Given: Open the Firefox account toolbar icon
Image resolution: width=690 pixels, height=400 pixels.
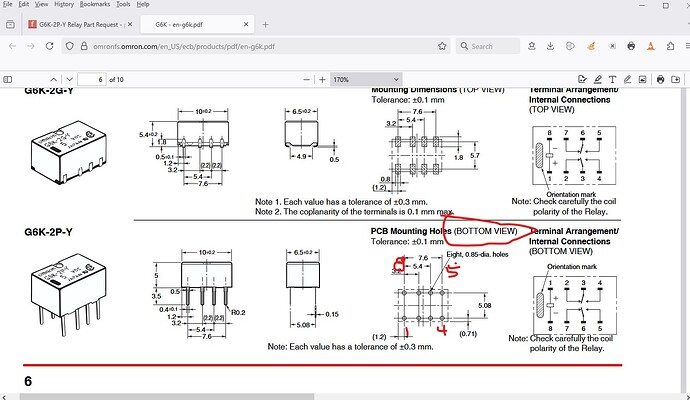Looking at the screenshot, I should click(x=532, y=46).
